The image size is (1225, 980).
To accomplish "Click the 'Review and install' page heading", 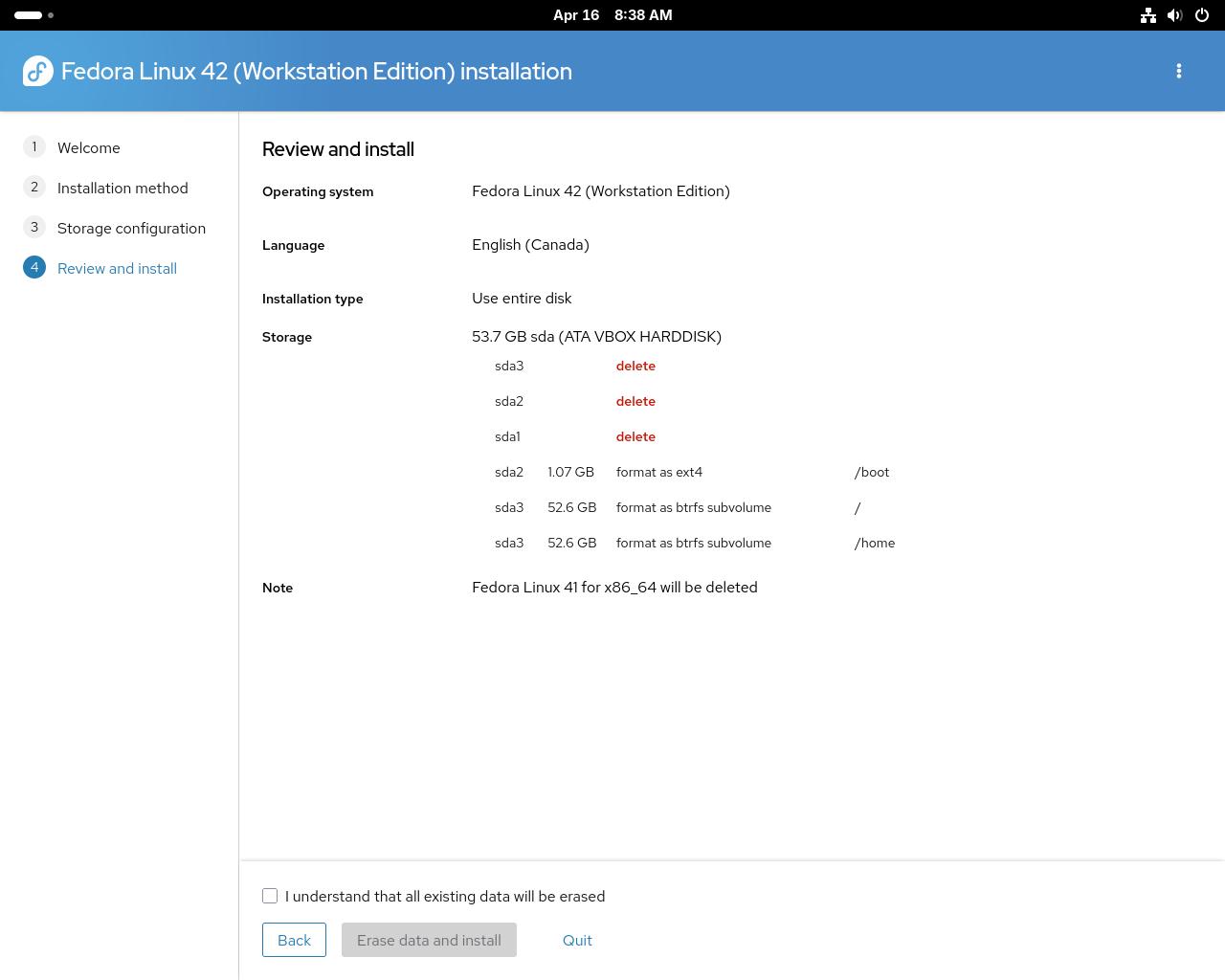I will 338,149.
